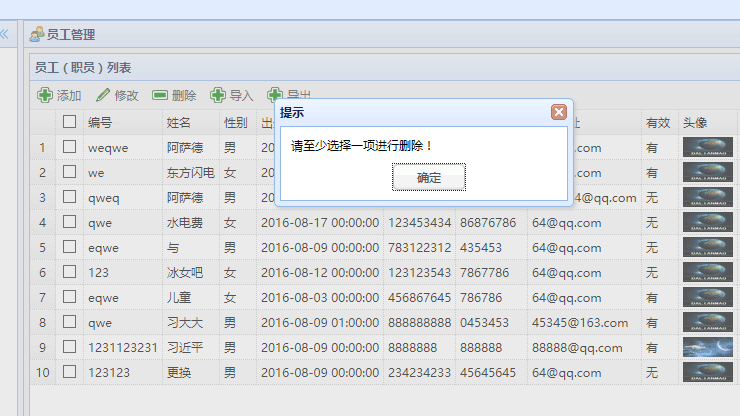Viewport: 740px width, 416px height.
Task: Click the 性别 column header
Action: pyautogui.click(x=235, y=122)
